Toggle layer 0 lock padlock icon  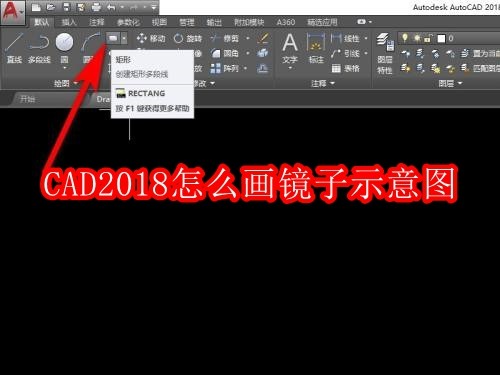pyautogui.click(x=428, y=39)
